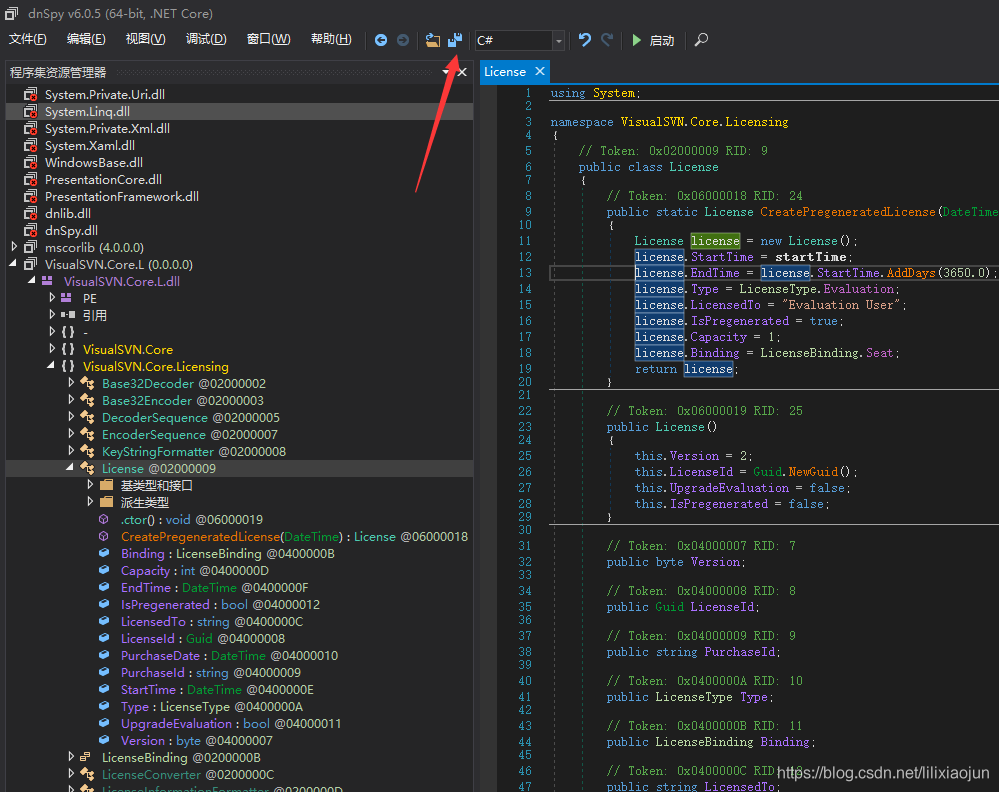Open the 文件(F) menu
The width and height of the screenshot is (999, 792).
[28, 39]
